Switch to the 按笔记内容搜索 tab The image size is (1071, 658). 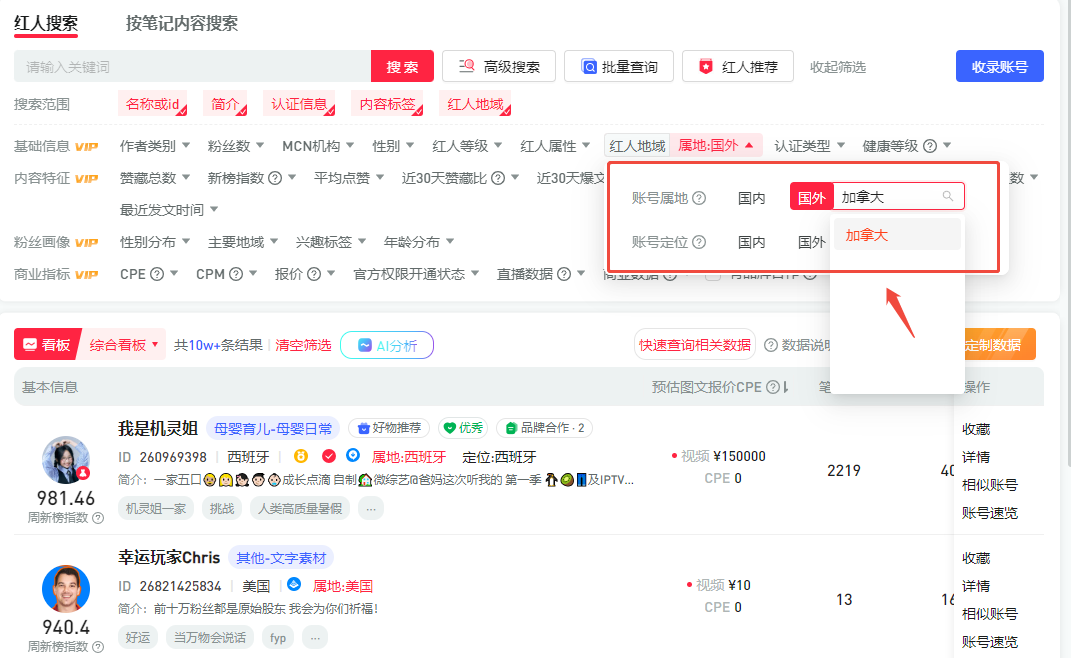pyautogui.click(x=182, y=23)
